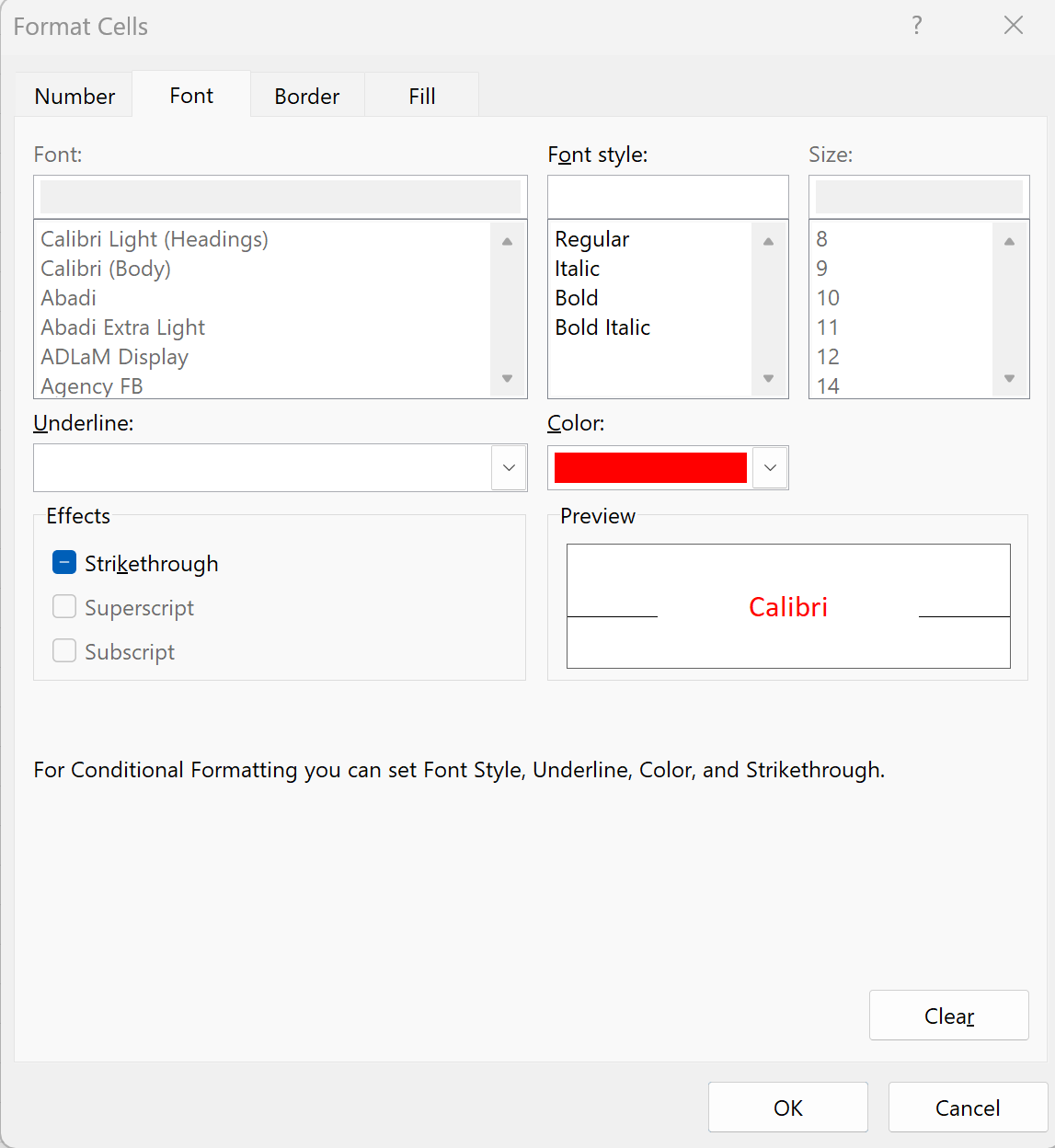Click the Clear button

point(949,1016)
